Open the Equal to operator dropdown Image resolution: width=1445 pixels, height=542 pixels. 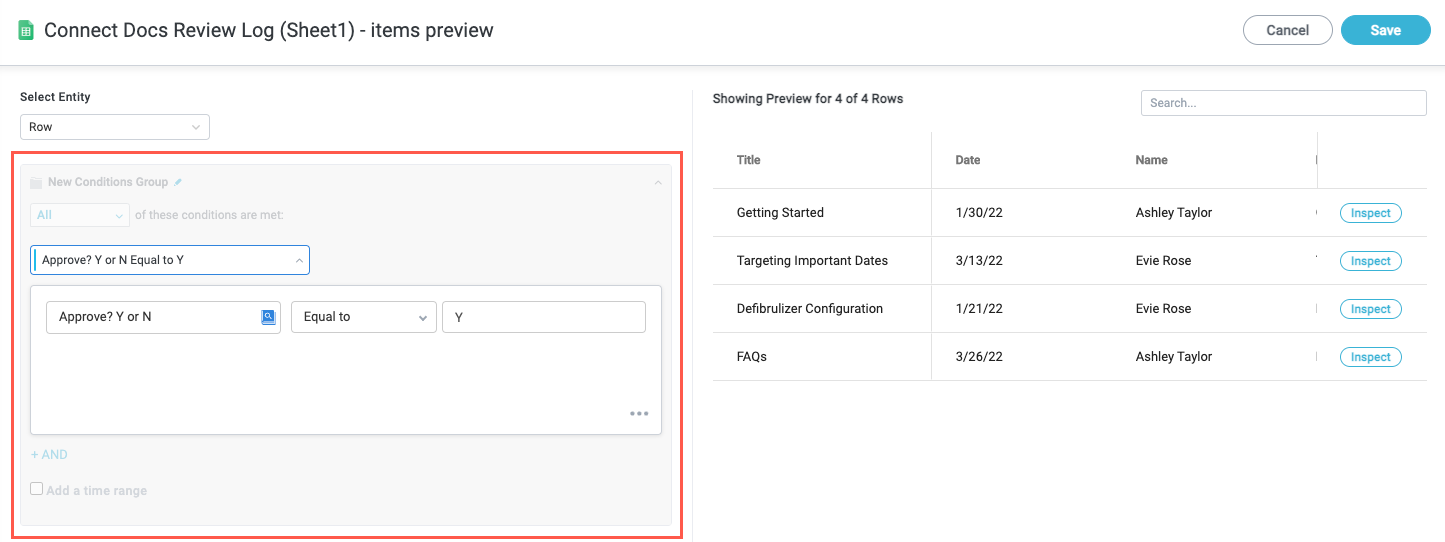[x=363, y=317]
